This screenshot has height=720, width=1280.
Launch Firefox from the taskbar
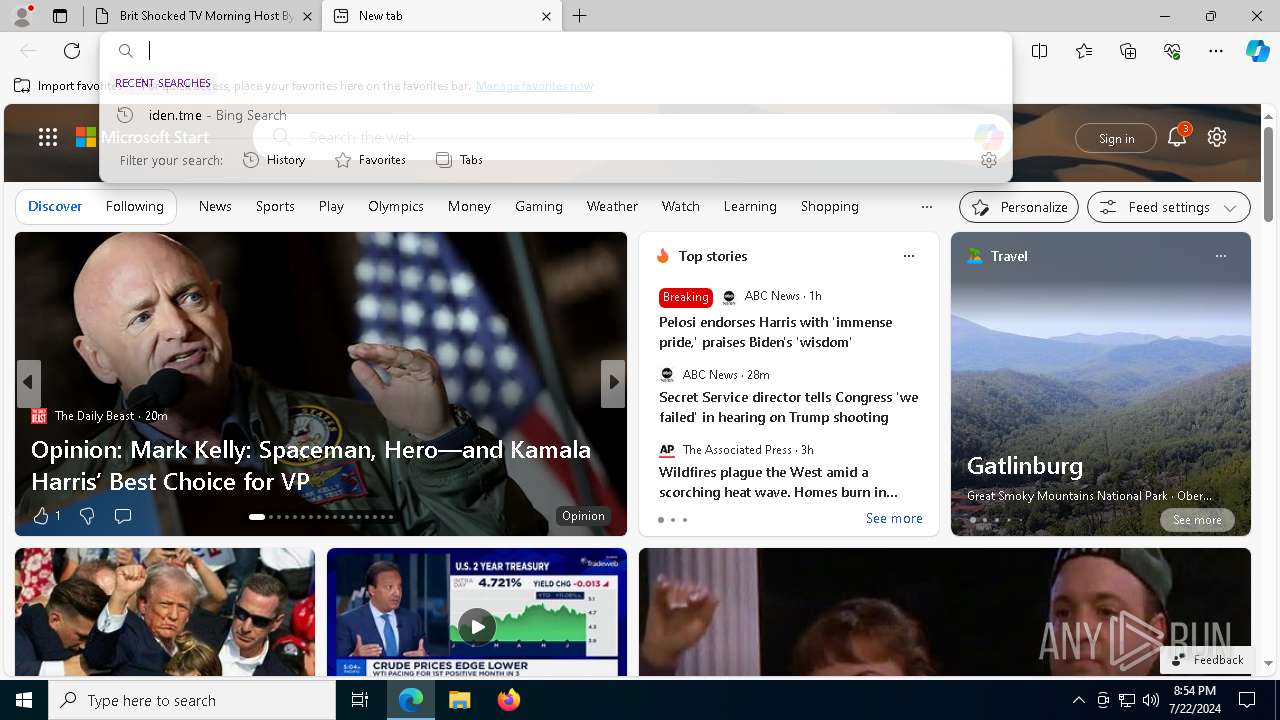(x=509, y=700)
